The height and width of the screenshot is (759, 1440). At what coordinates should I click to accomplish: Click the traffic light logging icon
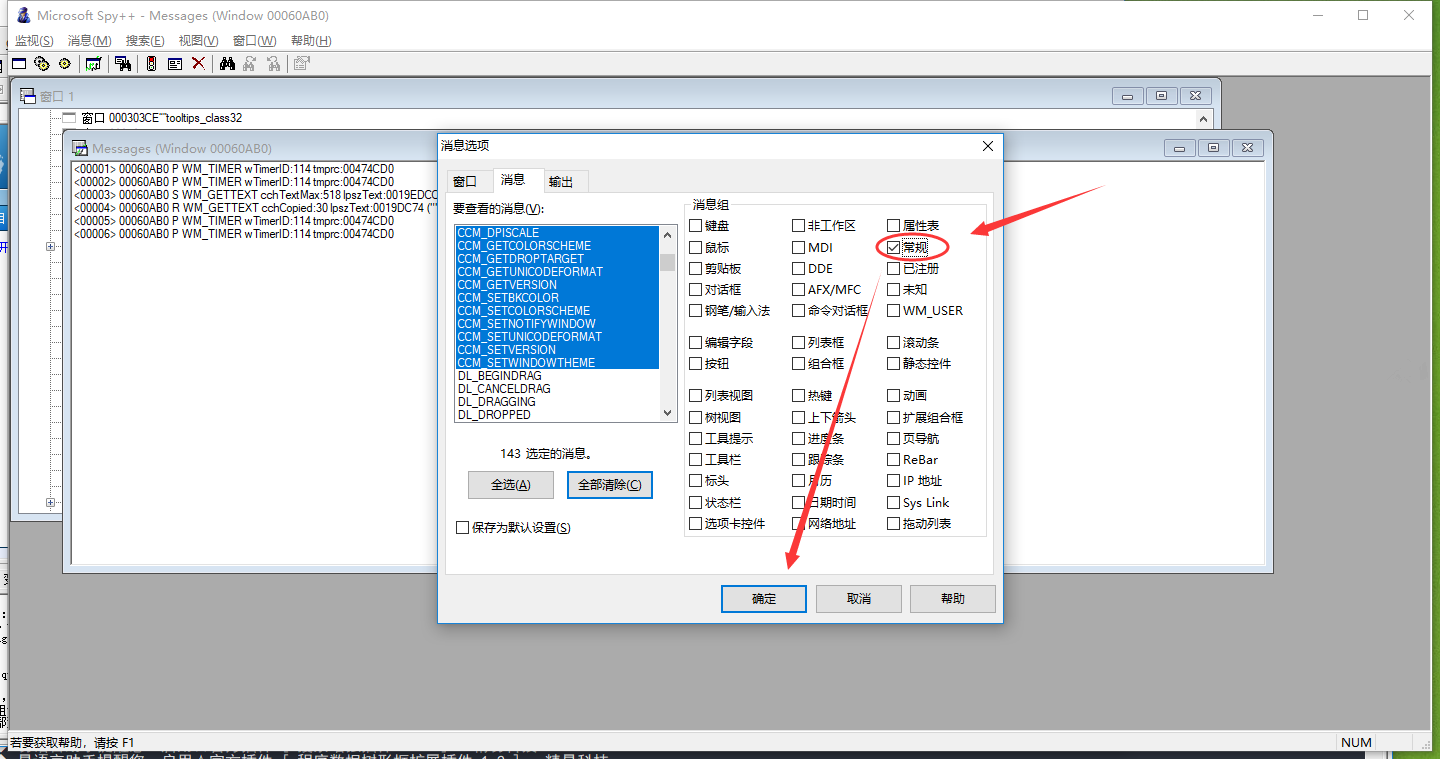151,64
